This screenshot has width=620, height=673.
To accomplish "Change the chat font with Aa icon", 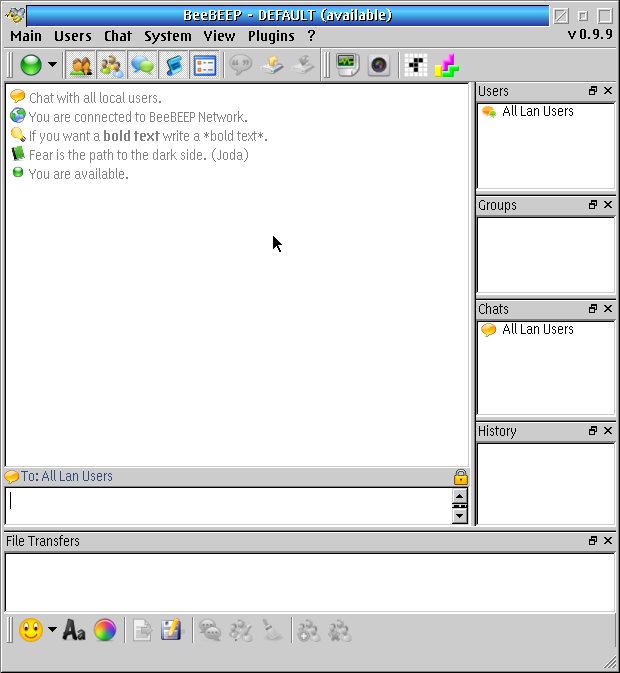I will click(x=74, y=630).
